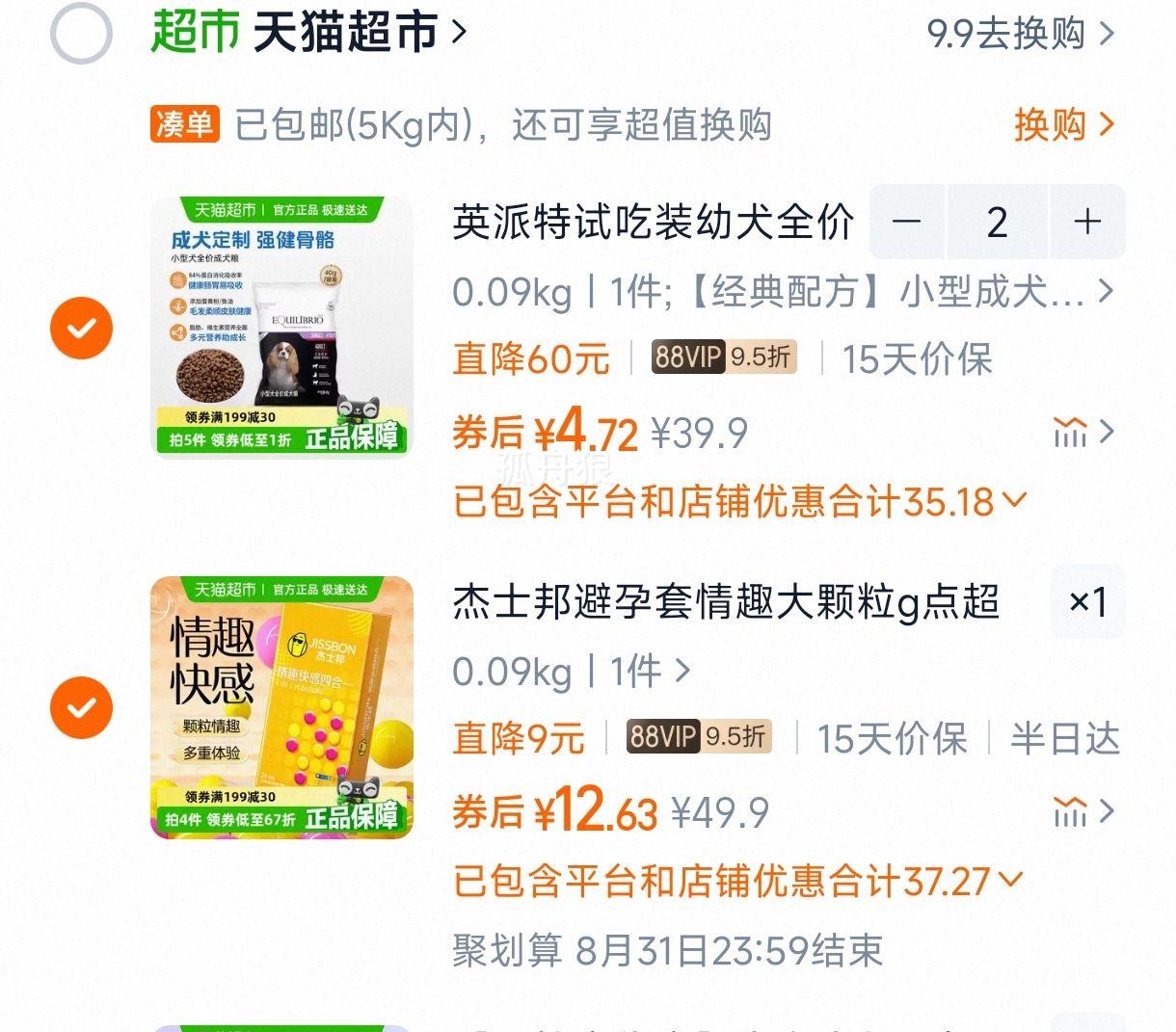
Task: View the dog food product thumbnail
Action: point(281,327)
